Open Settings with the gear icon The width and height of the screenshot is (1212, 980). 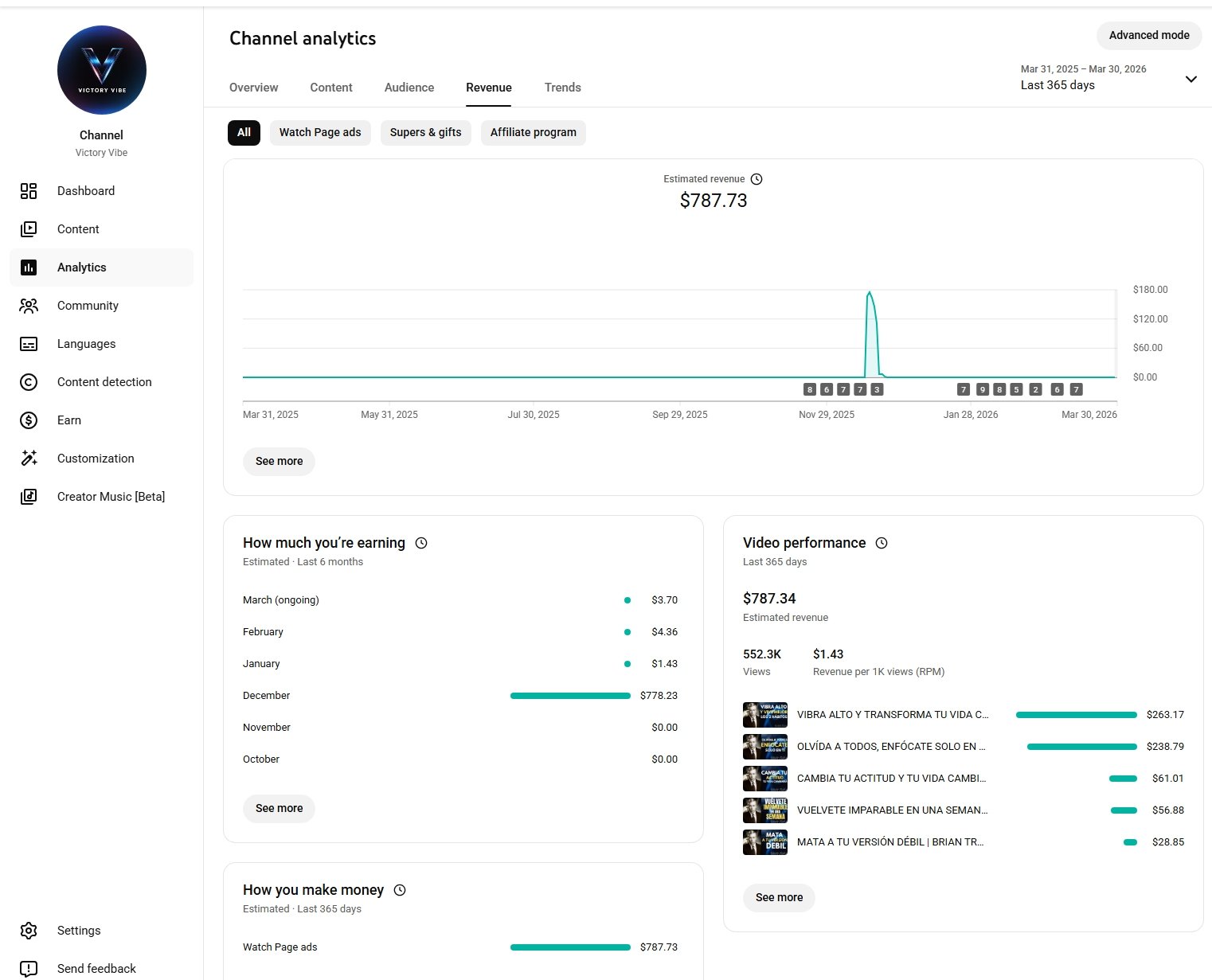click(29, 931)
